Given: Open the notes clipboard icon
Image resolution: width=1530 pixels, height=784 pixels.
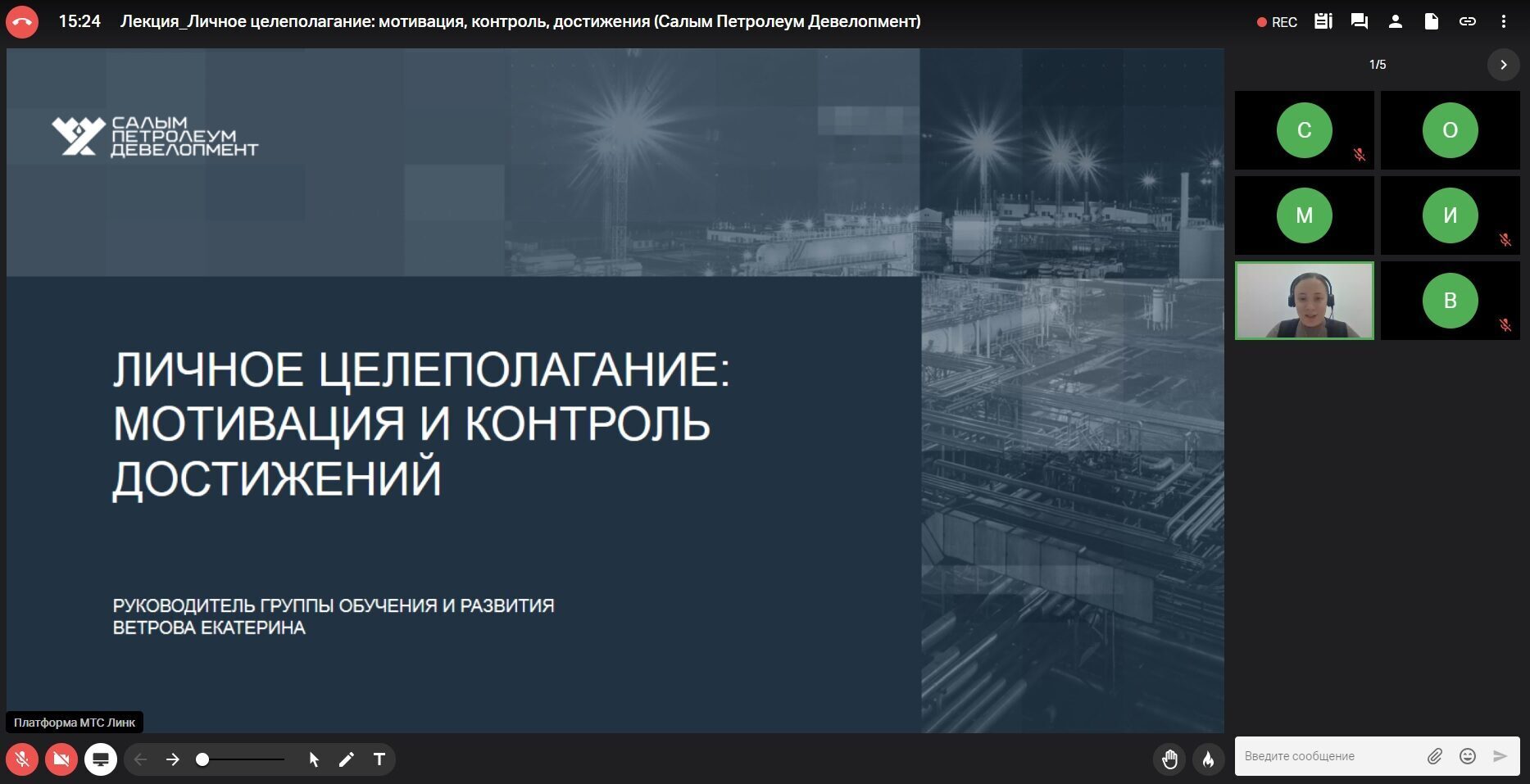Looking at the screenshot, I should (x=1323, y=21).
